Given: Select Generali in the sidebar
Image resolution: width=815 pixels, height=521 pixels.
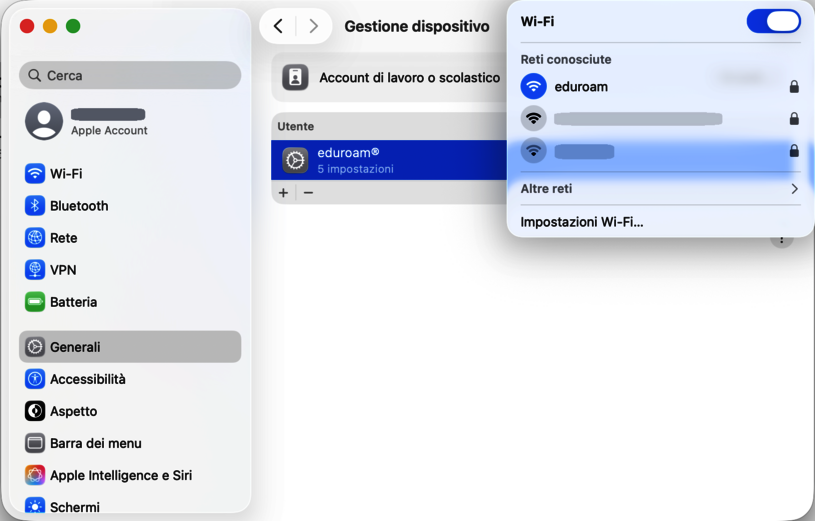Looking at the screenshot, I should (x=130, y=347).
